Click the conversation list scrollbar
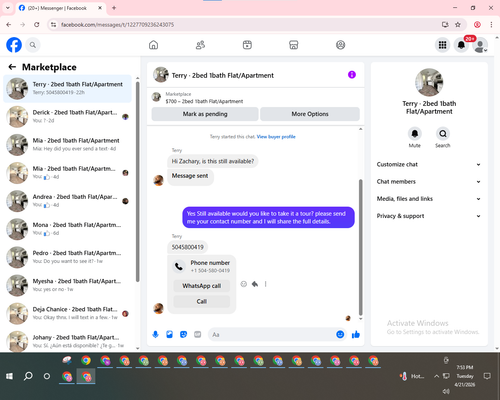 137,182
